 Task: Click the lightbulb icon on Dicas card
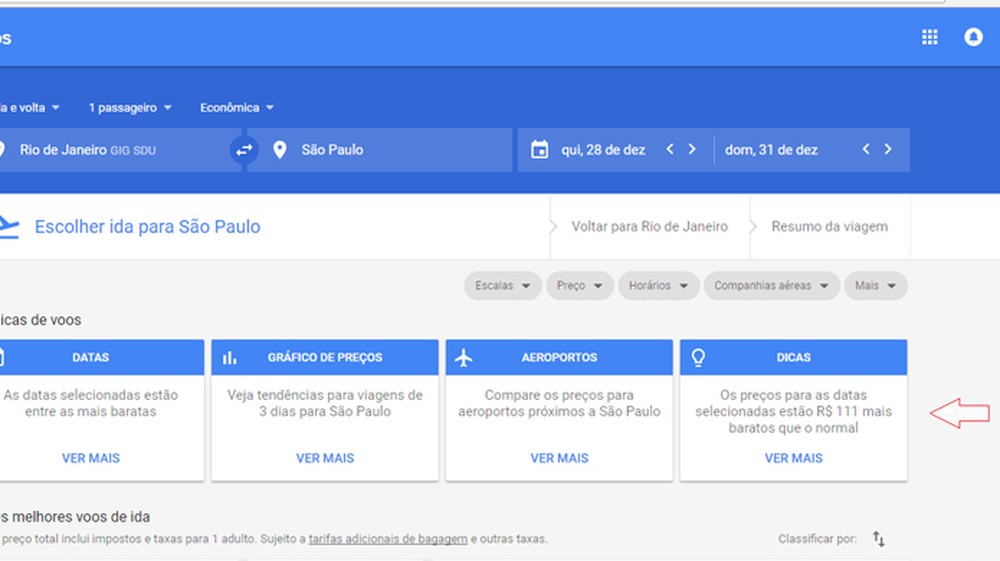698,358
